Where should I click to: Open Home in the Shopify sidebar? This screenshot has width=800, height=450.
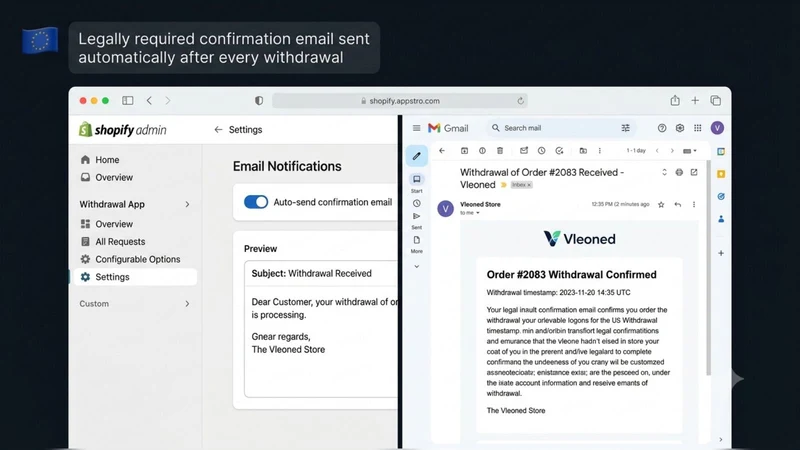(x=99, y=160)
